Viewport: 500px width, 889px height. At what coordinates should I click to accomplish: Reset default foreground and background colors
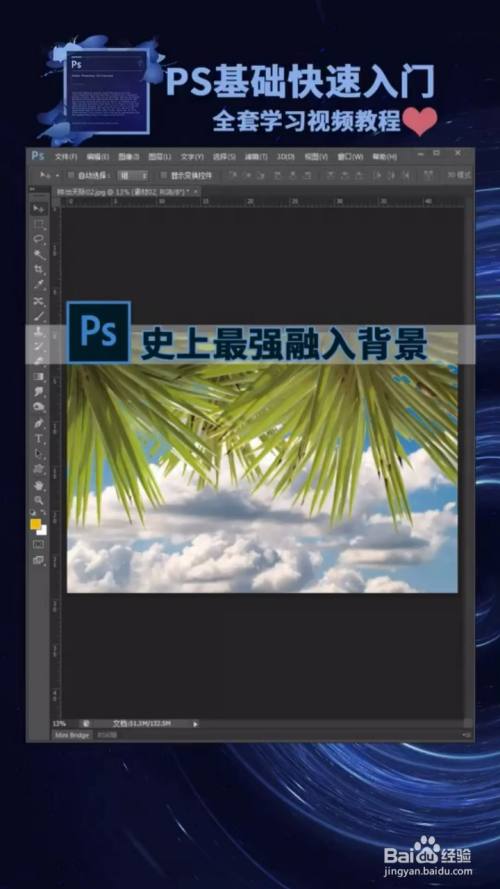click(33, 514)
